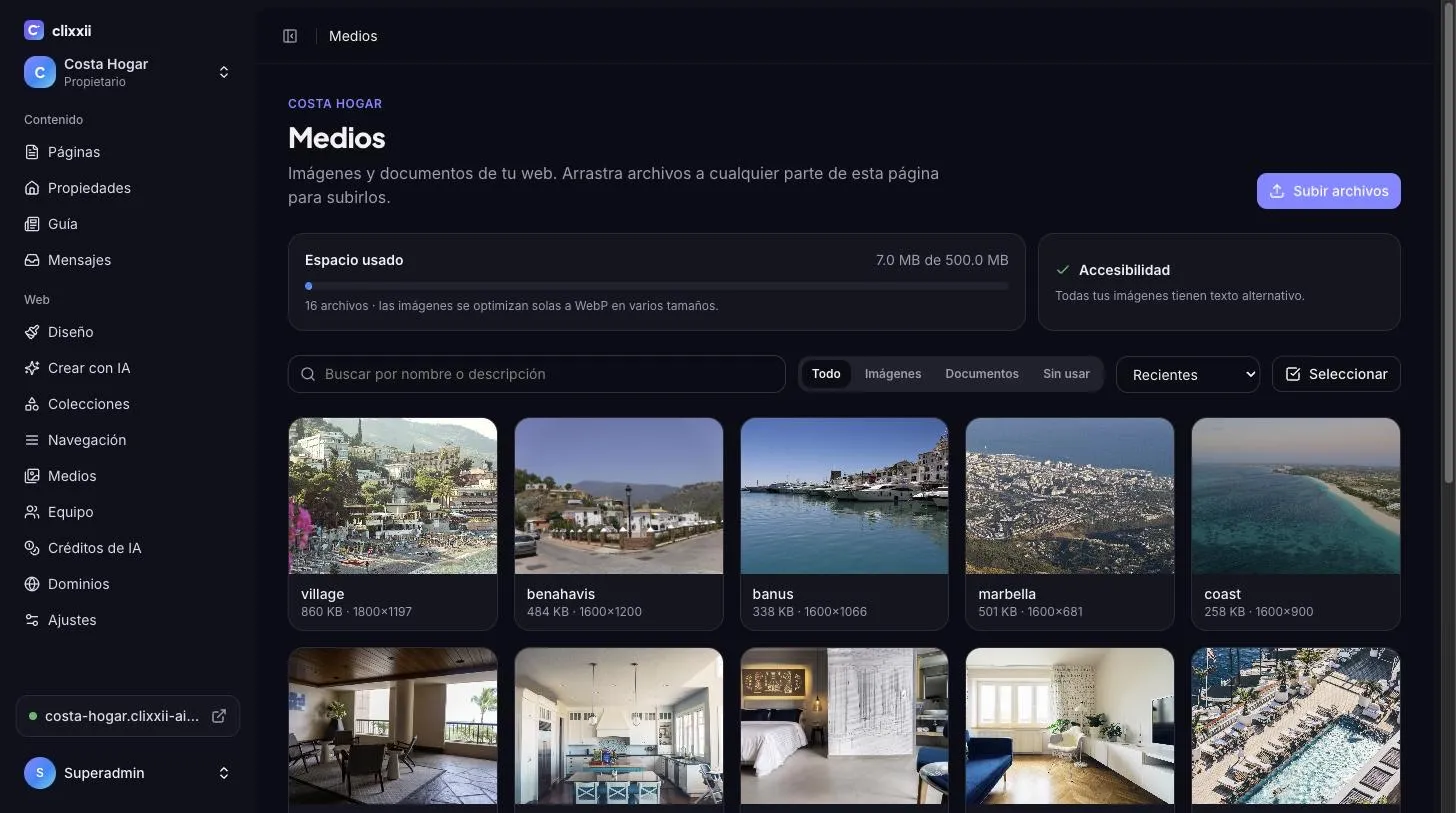The image size is (1456, 813).
Task: Show all media with Todo filter
Action: tap(826, 374)
